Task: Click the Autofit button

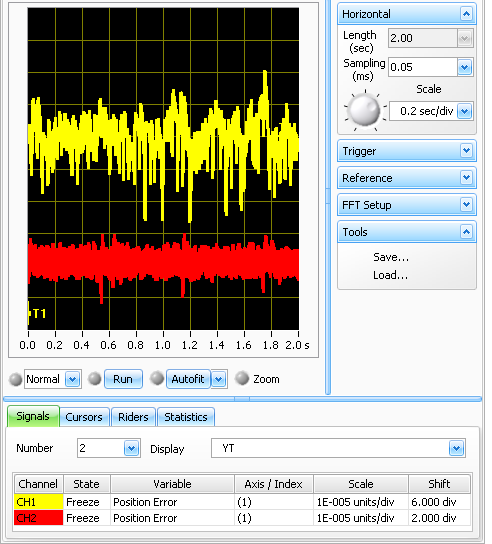Action: tap(188, 379)
